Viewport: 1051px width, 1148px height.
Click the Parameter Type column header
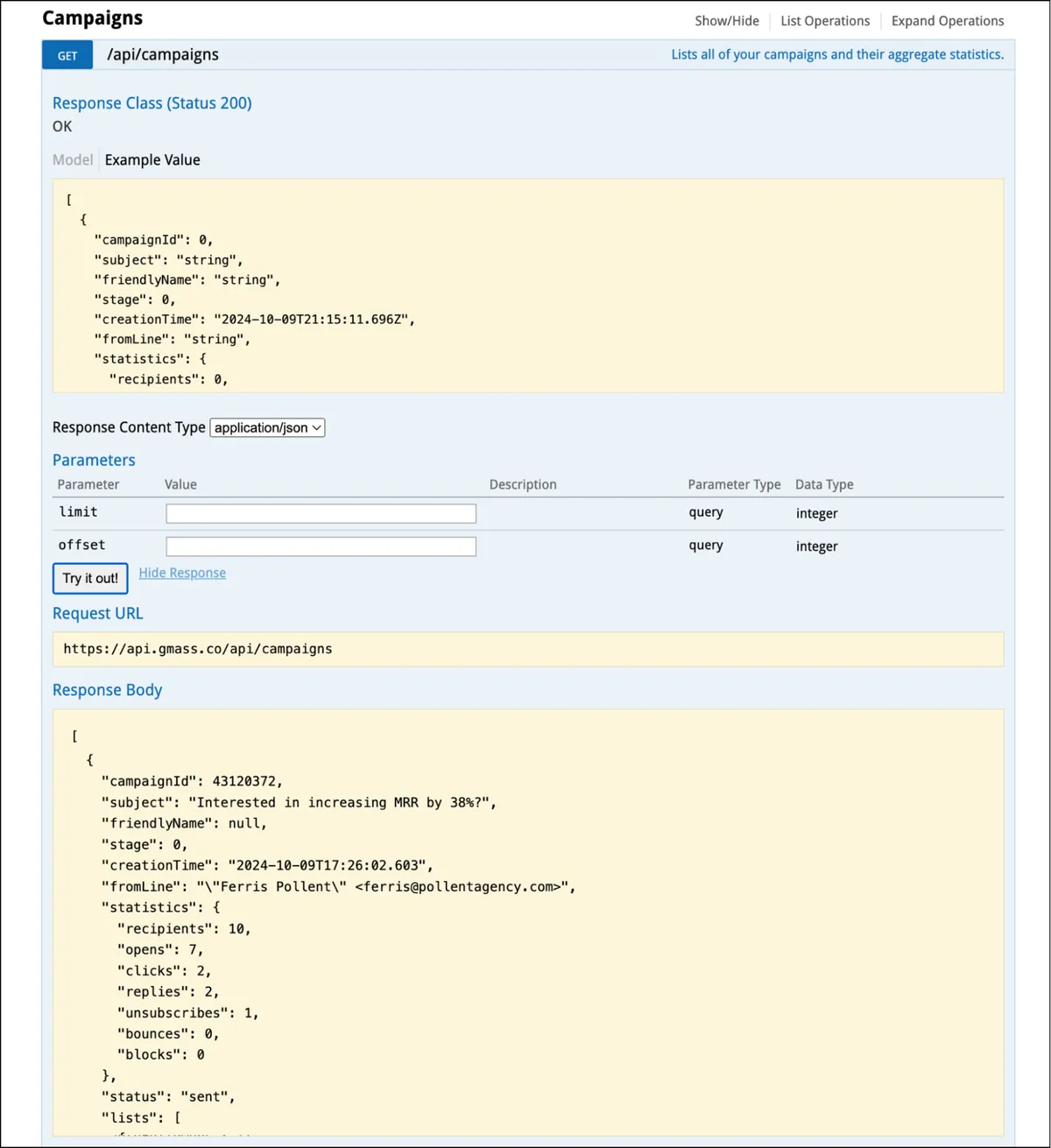(x=734, y=484)
